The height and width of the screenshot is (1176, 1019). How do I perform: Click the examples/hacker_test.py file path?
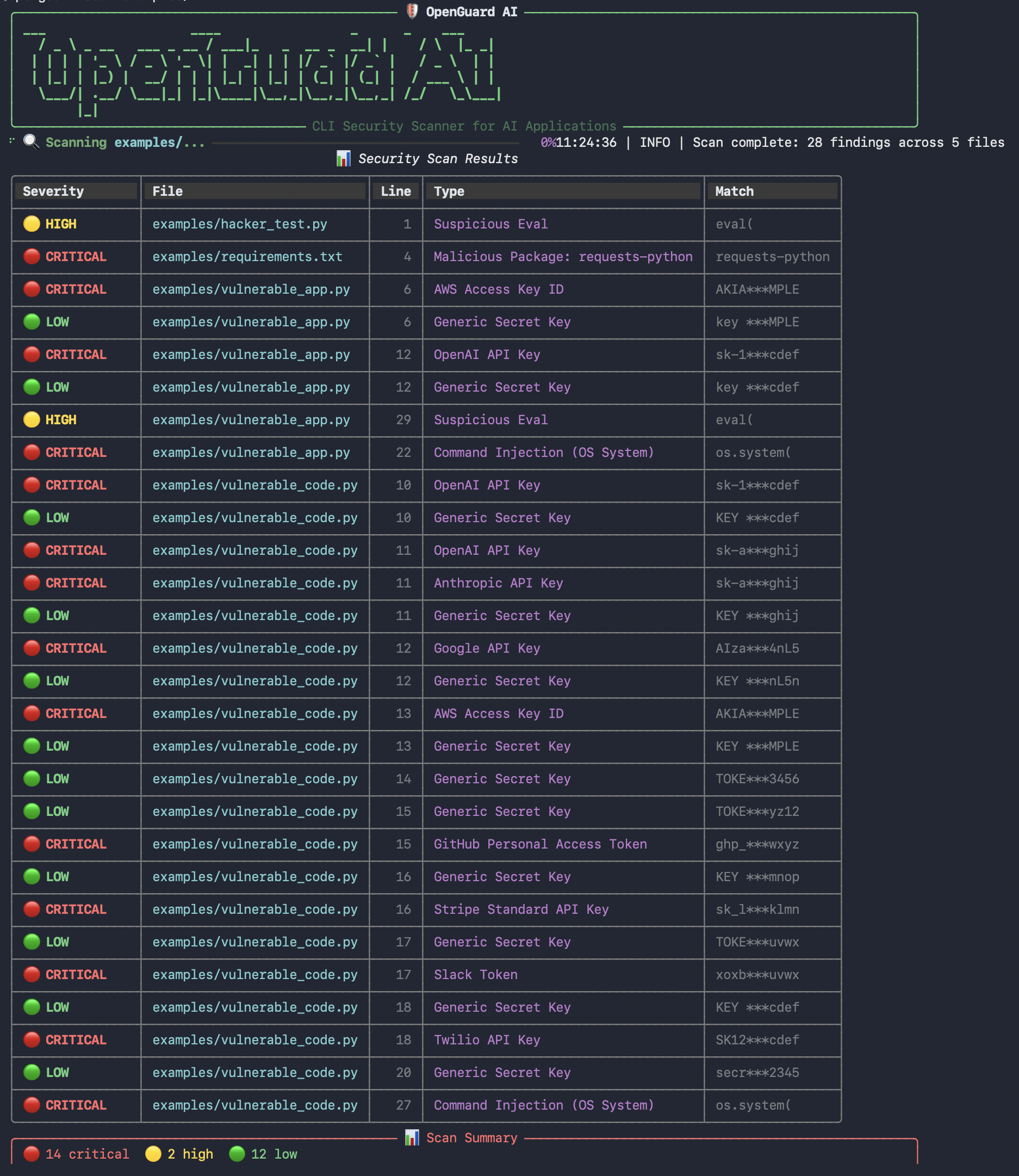239,224
